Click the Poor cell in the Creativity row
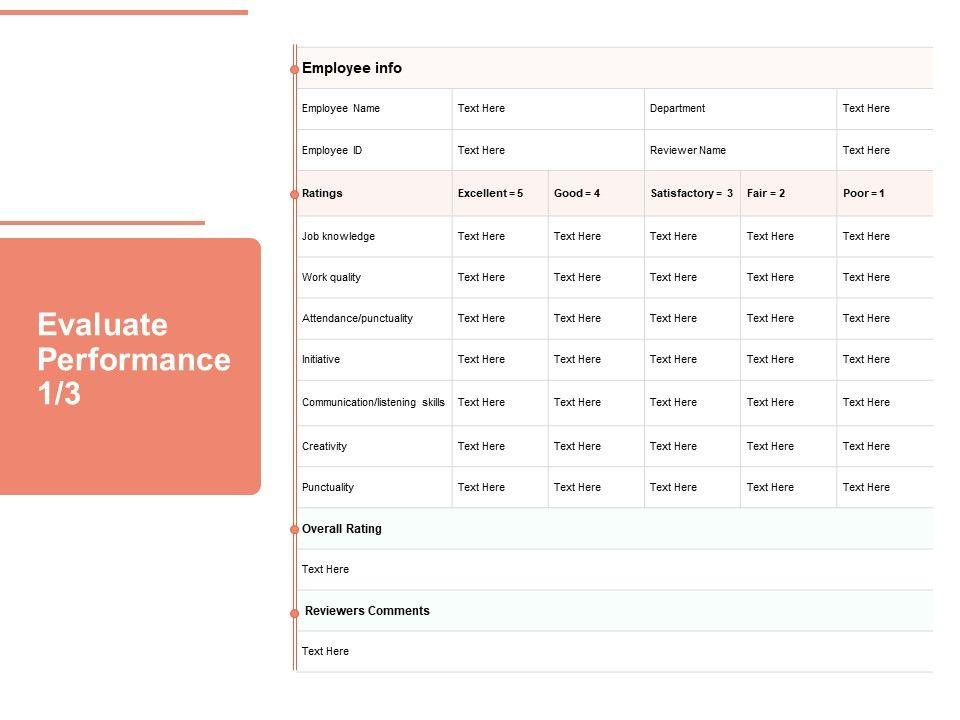 [866, 447]
